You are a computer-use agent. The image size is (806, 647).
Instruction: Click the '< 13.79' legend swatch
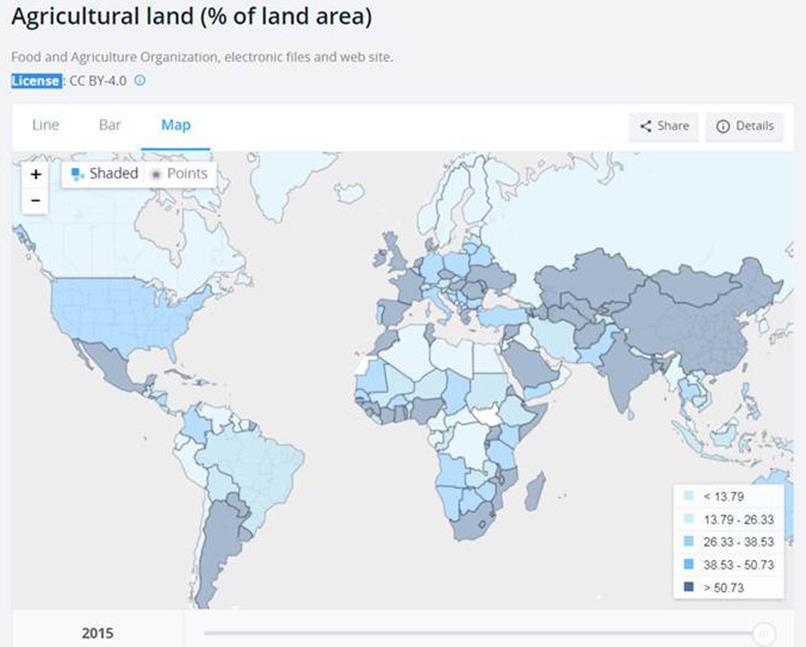point(688,495)
